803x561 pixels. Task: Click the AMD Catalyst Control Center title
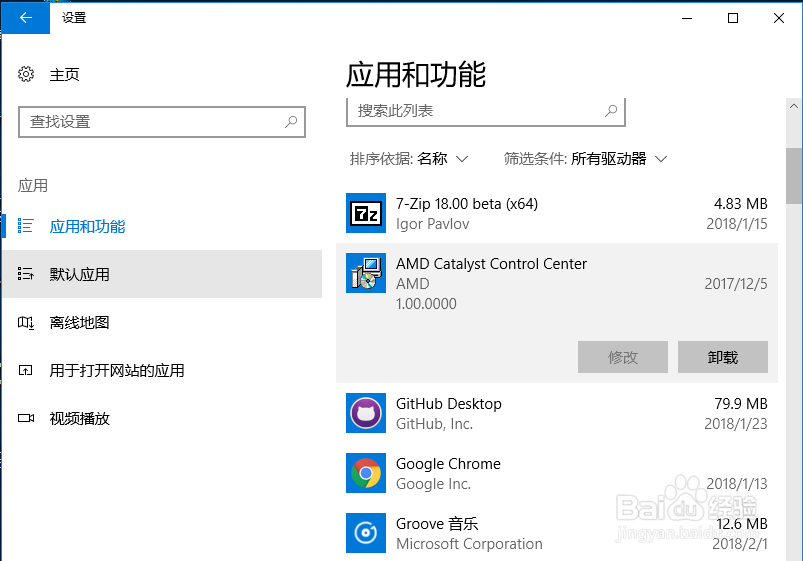(x=491, y=264)
